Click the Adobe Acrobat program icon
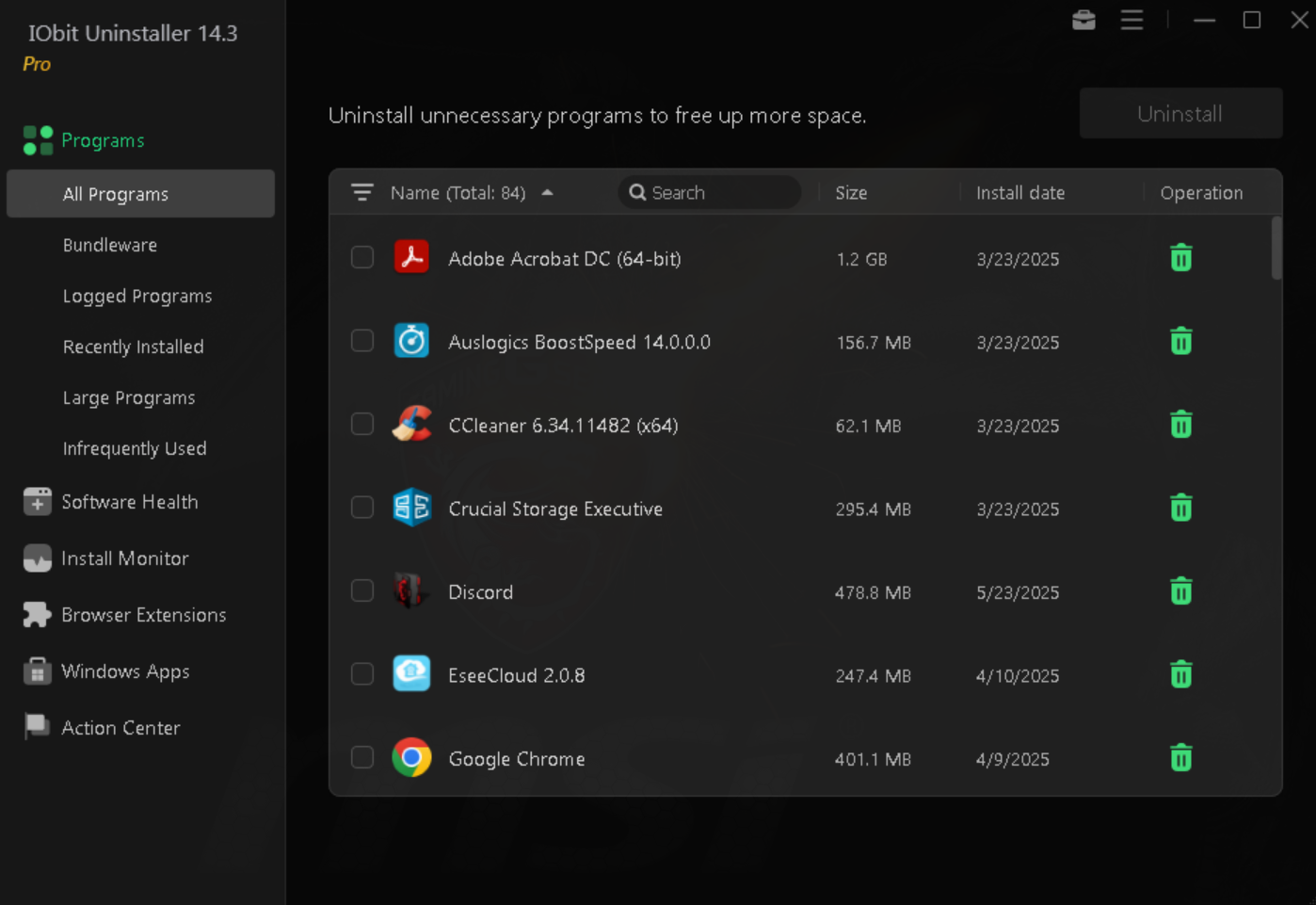1316x905 pixels. click(411, 257)
